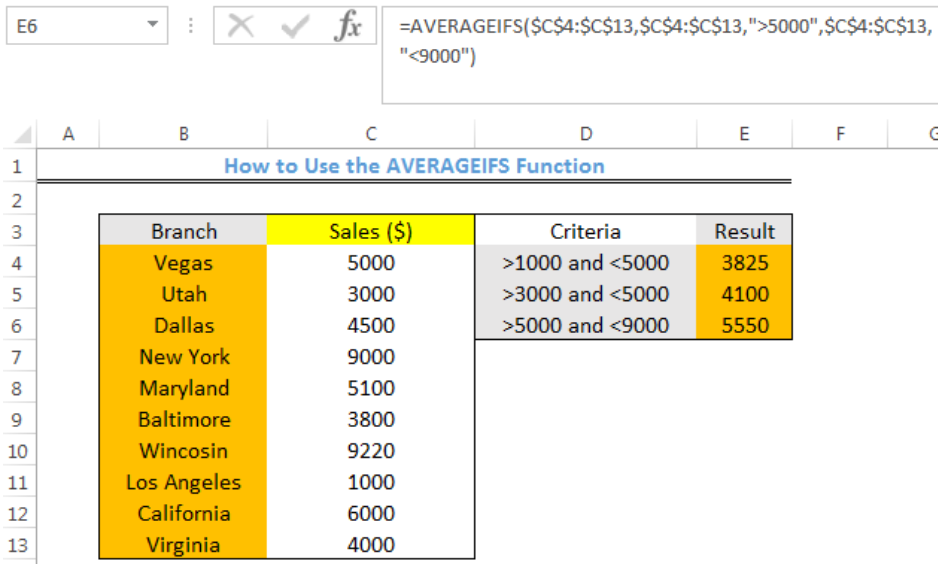
Task: Click the Cancel (X) formula bar icon
Action: point(240,26)
